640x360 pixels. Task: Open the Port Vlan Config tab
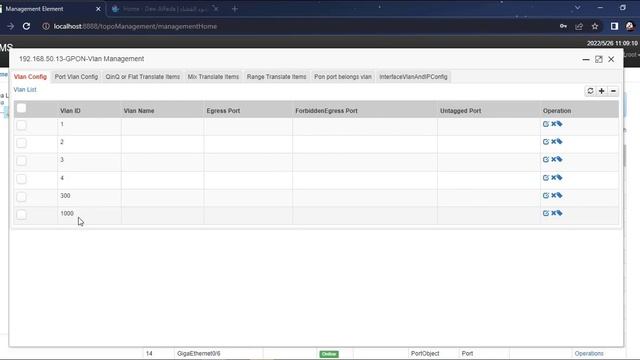(x=76, y=77)
